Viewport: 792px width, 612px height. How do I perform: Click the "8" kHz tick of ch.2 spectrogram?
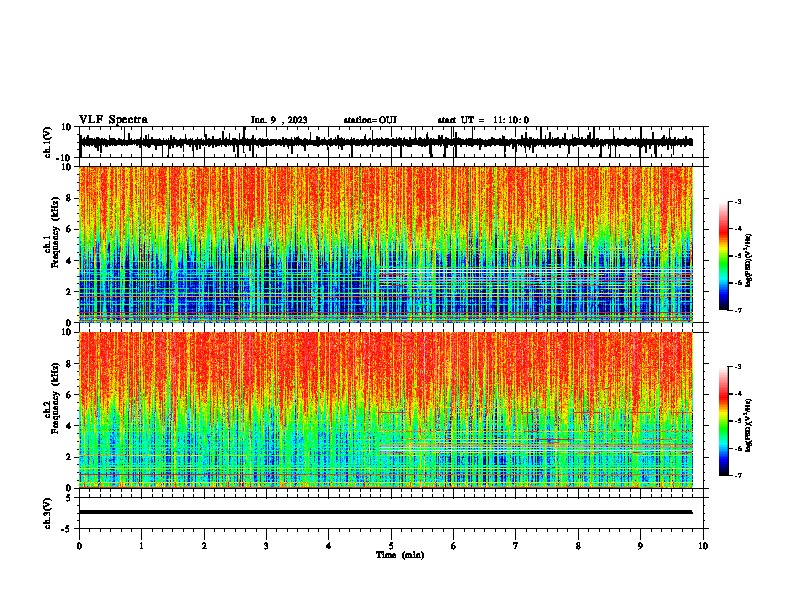click(x=70, y=364)
